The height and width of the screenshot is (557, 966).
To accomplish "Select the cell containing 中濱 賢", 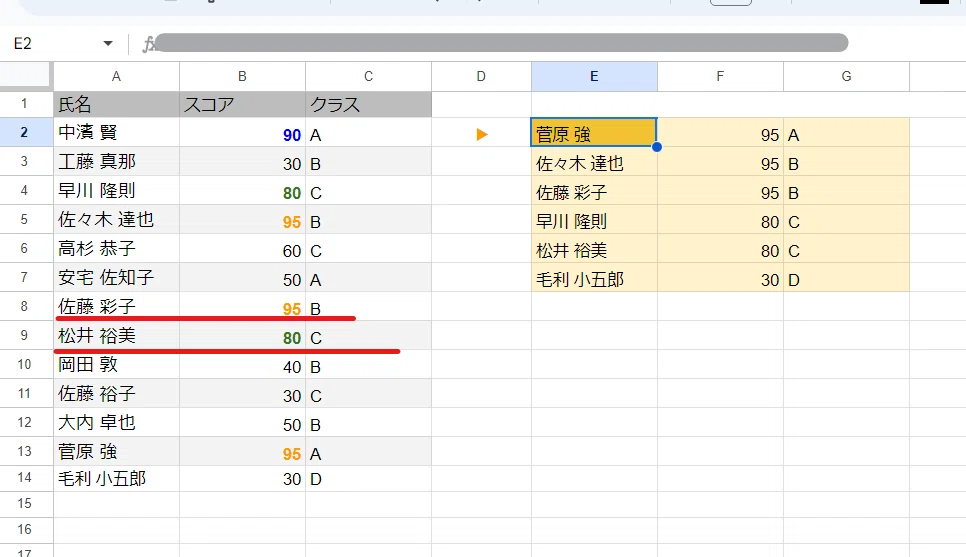I will (x=116, y=132).
